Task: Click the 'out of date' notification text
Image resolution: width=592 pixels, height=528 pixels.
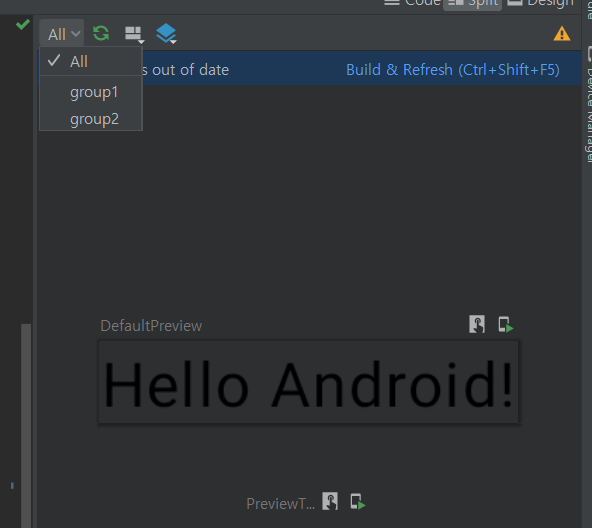Action: coord(190,70)
